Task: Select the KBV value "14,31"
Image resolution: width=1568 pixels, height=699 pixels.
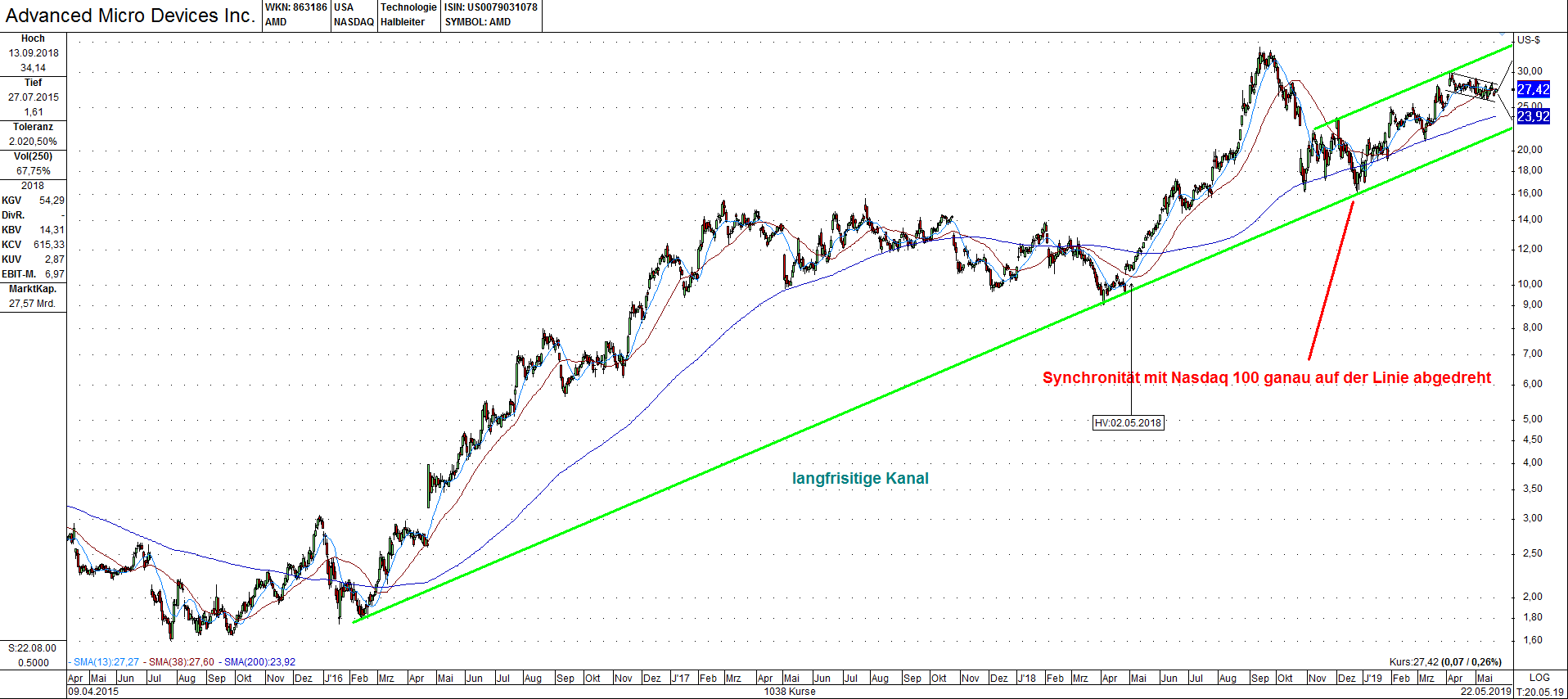Action: click(x=52, y=230)
